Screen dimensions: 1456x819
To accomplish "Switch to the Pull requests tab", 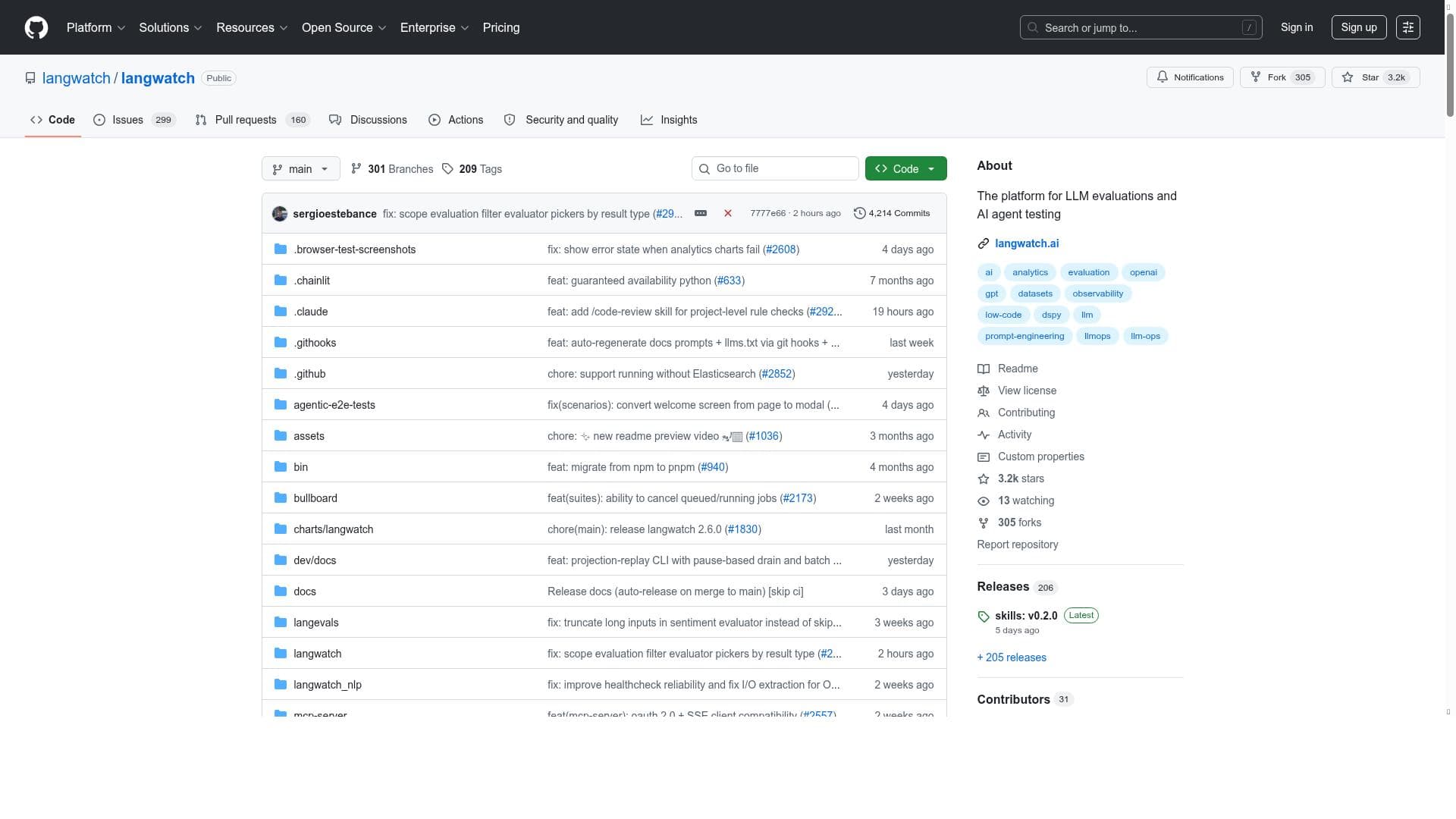I will tap(245, 120).
